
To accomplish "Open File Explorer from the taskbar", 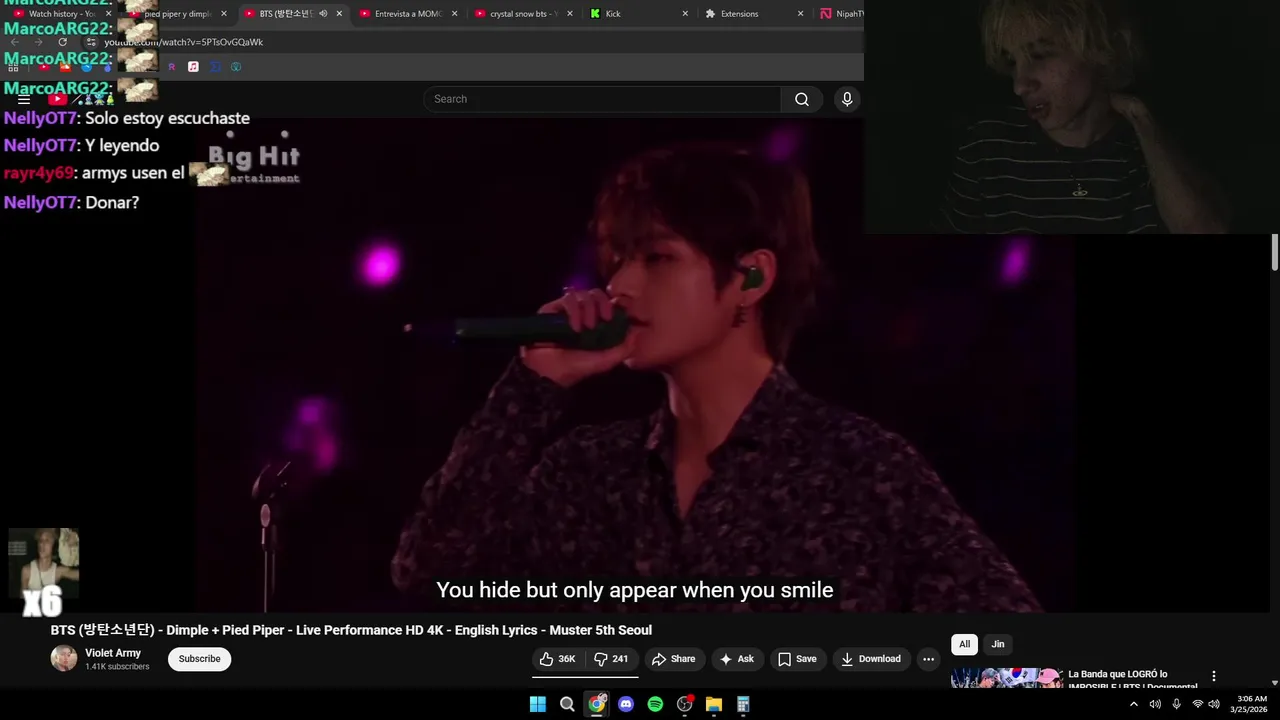I will click(x=714, y=704).
